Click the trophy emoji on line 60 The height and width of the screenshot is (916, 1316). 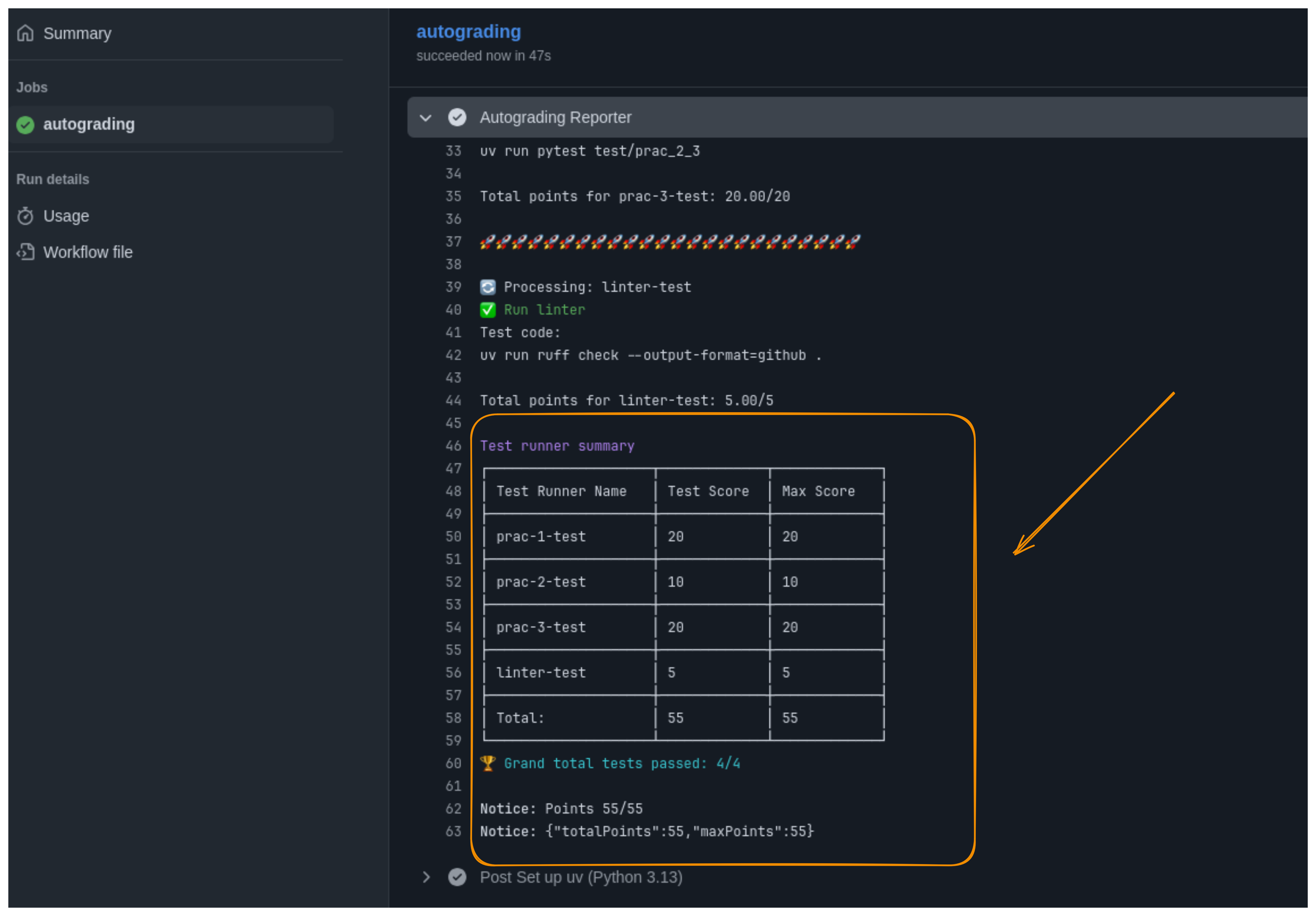coord(487,763)
